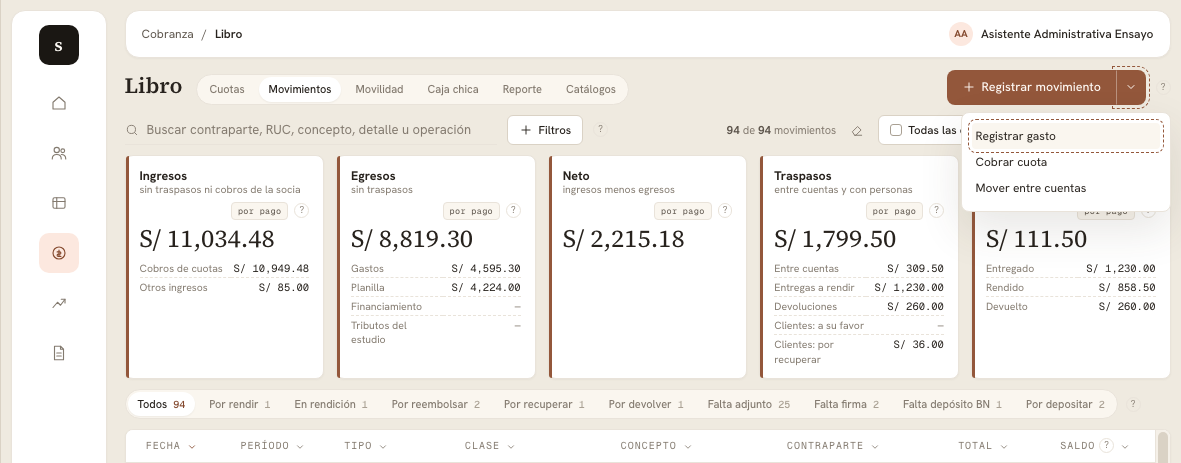The image size is (1181, 463).
Task: Switch to Reporte tab
Action: click(x=522, y=89)
